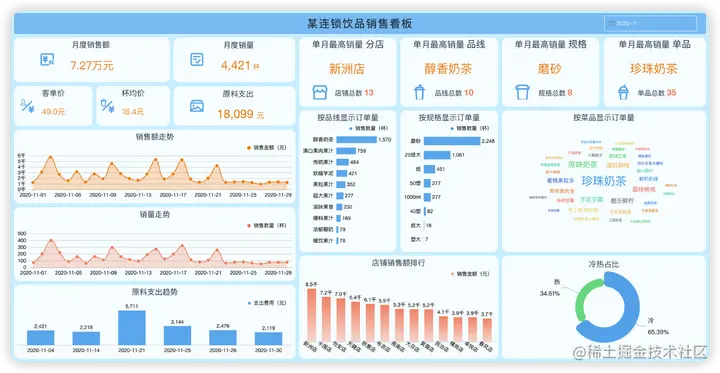This screenshot has width=720, height=373.
Task: Click the 5,711 material cost bar
Action: click(132, 328)
